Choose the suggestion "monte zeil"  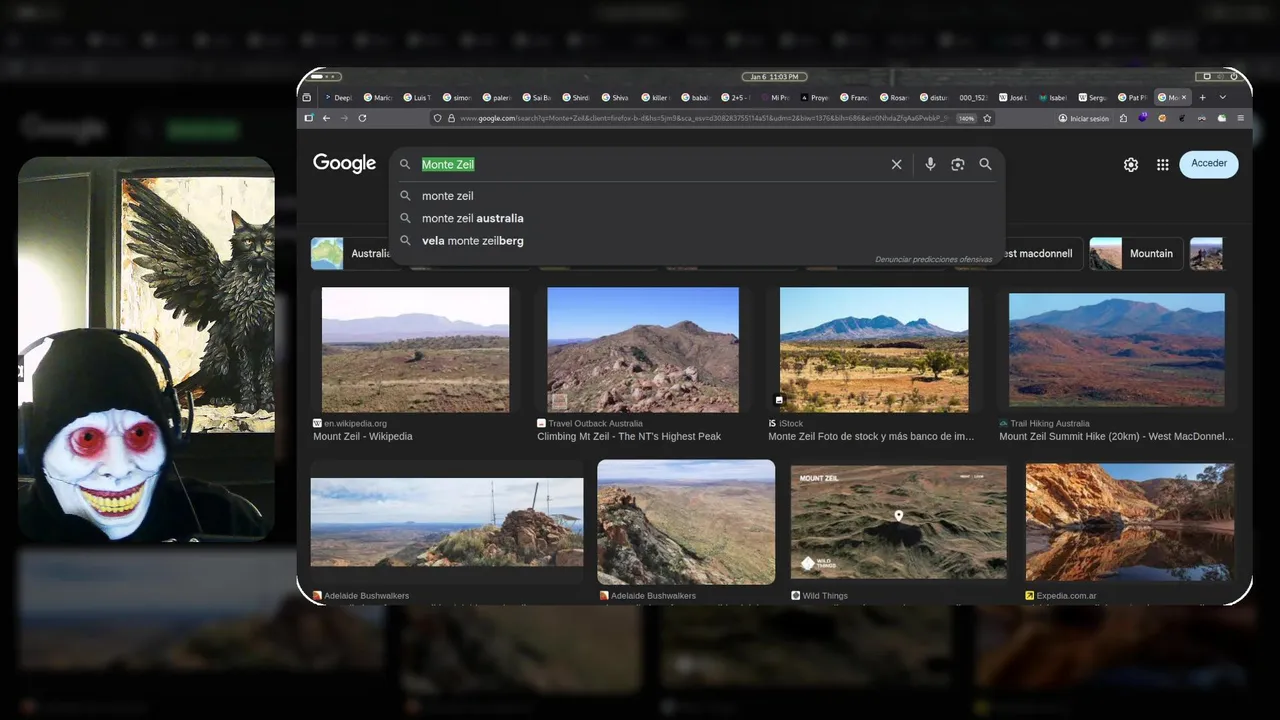(697, 196)
